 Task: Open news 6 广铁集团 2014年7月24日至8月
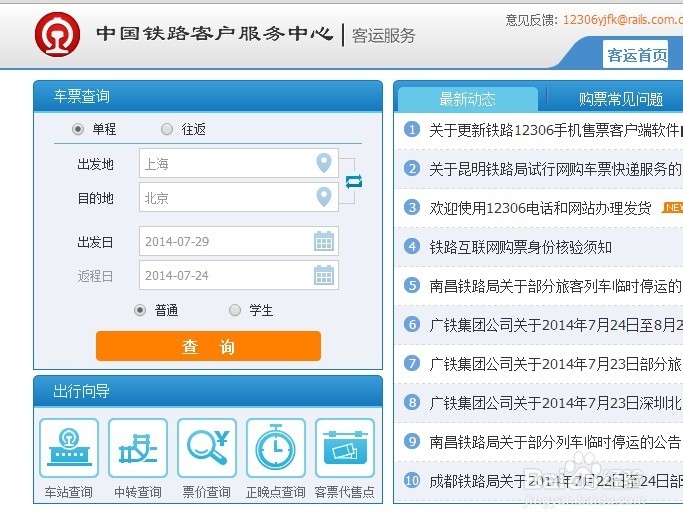point(556,325)
